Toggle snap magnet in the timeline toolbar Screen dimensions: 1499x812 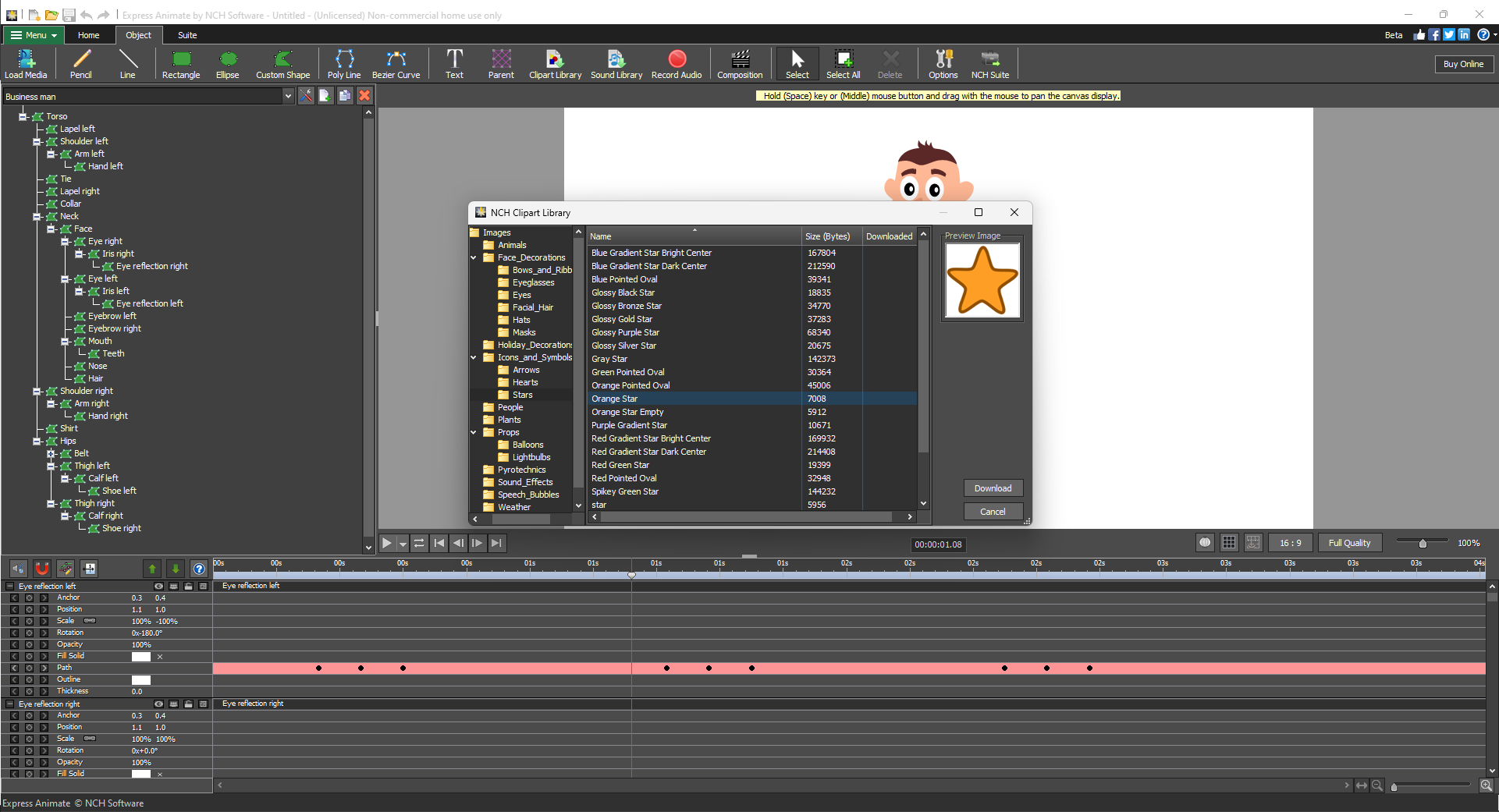[41, 569]
